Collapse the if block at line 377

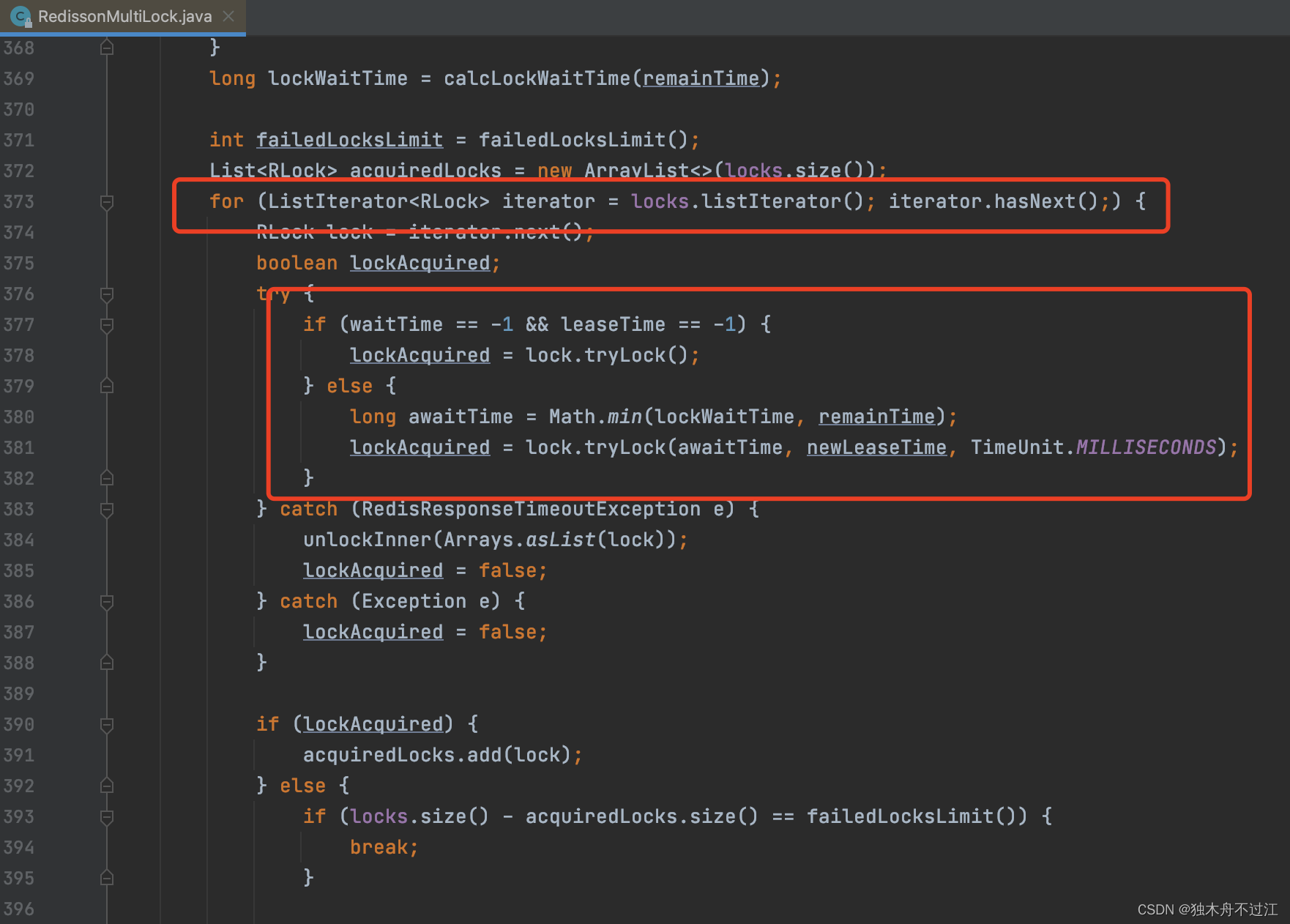tap(107, 325)
